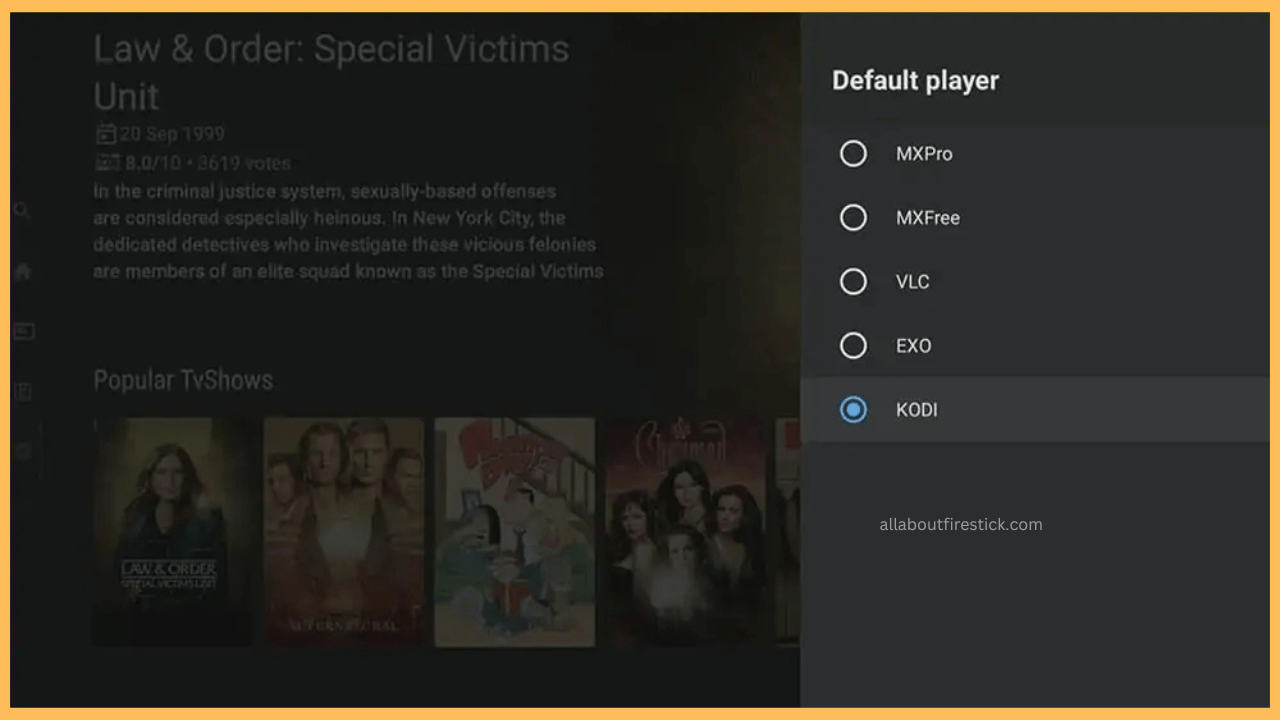Click the search magnifier at top of sidebar
The image size is (1280, 720).
22,211
